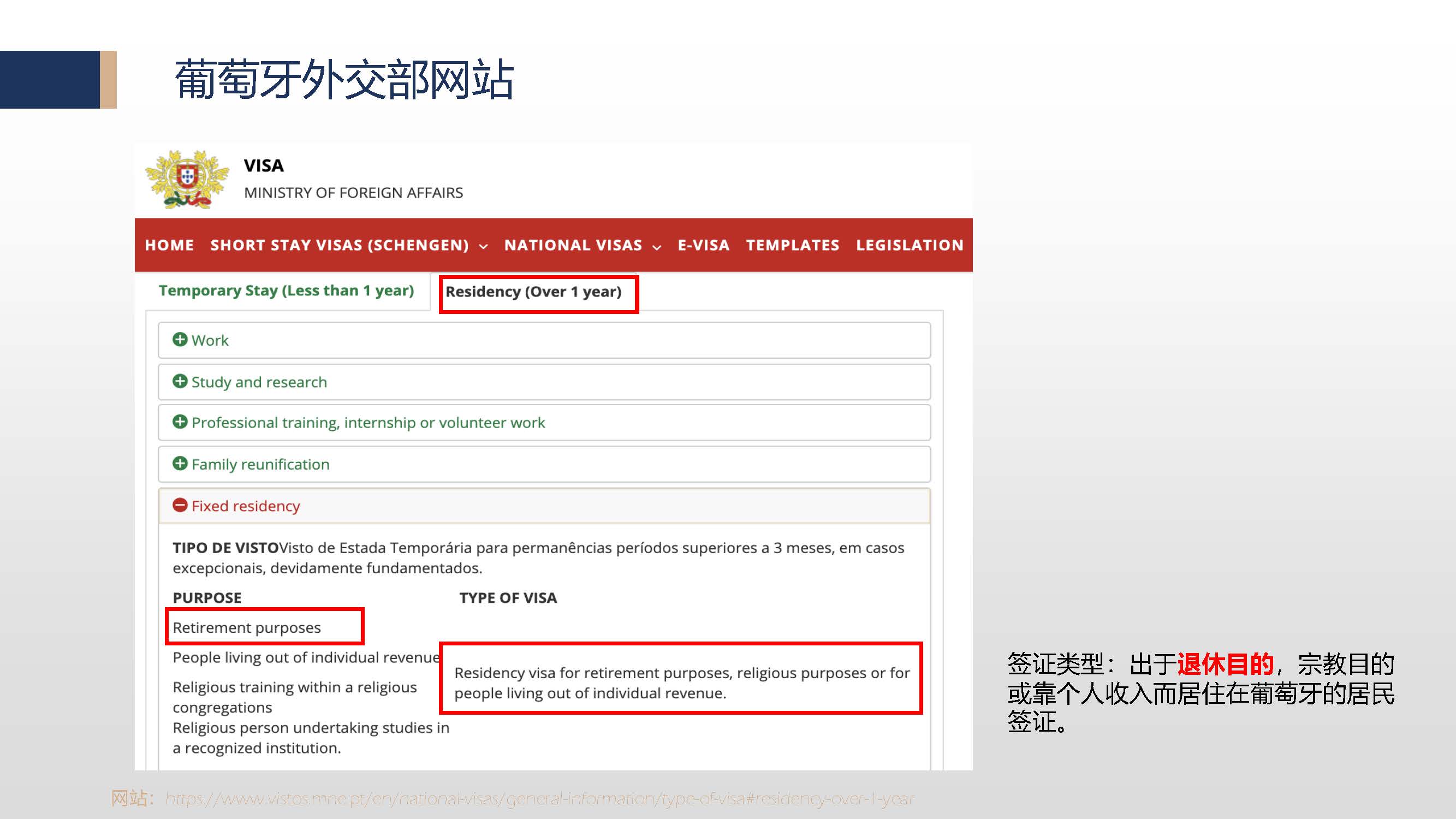
Task: Collapse Fixed residency via red minus icon
Action: (x=180, y=505)
